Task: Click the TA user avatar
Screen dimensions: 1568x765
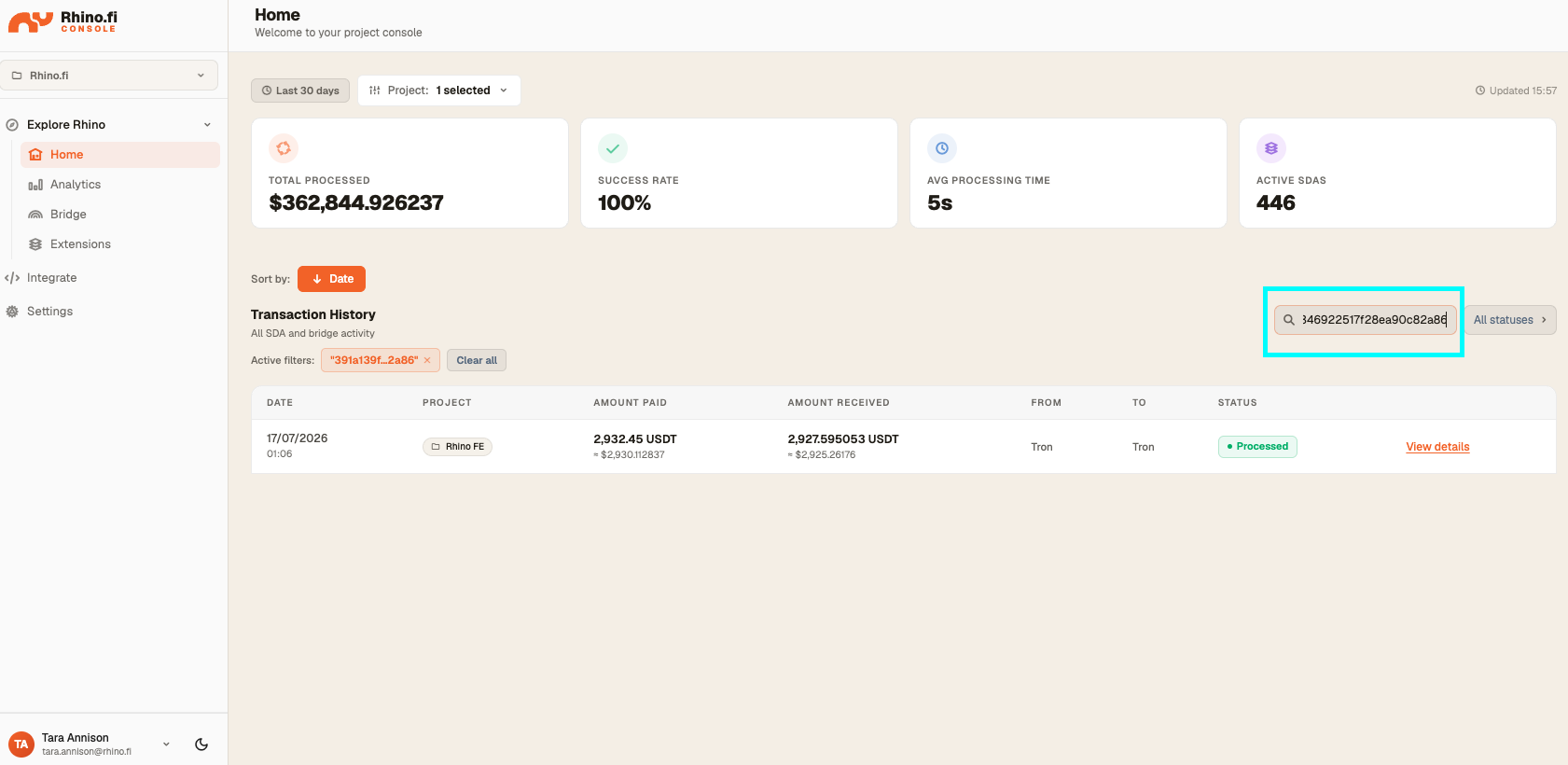Action: (x=21, y=744)
